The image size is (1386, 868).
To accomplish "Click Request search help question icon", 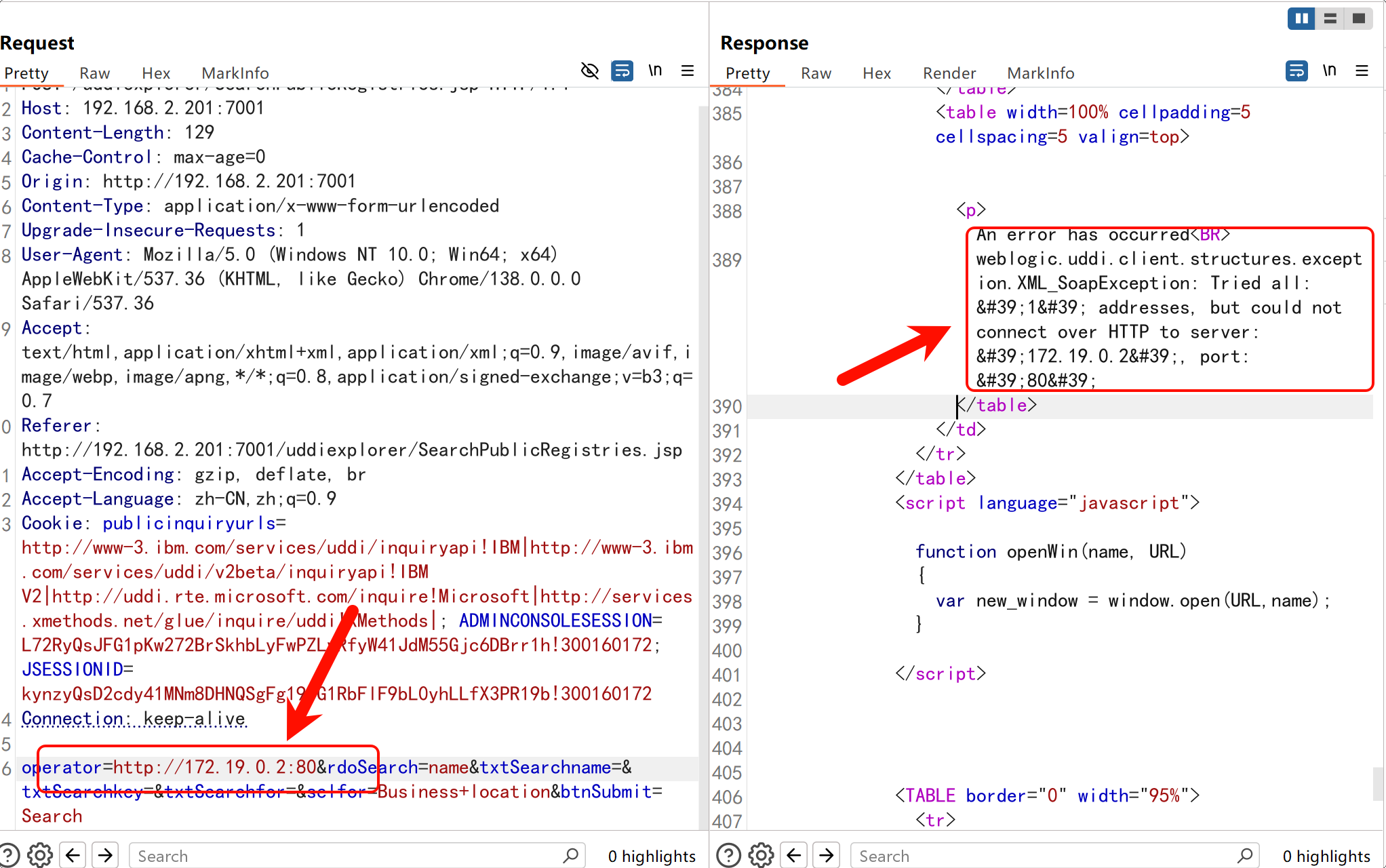I will coord(8,855).
